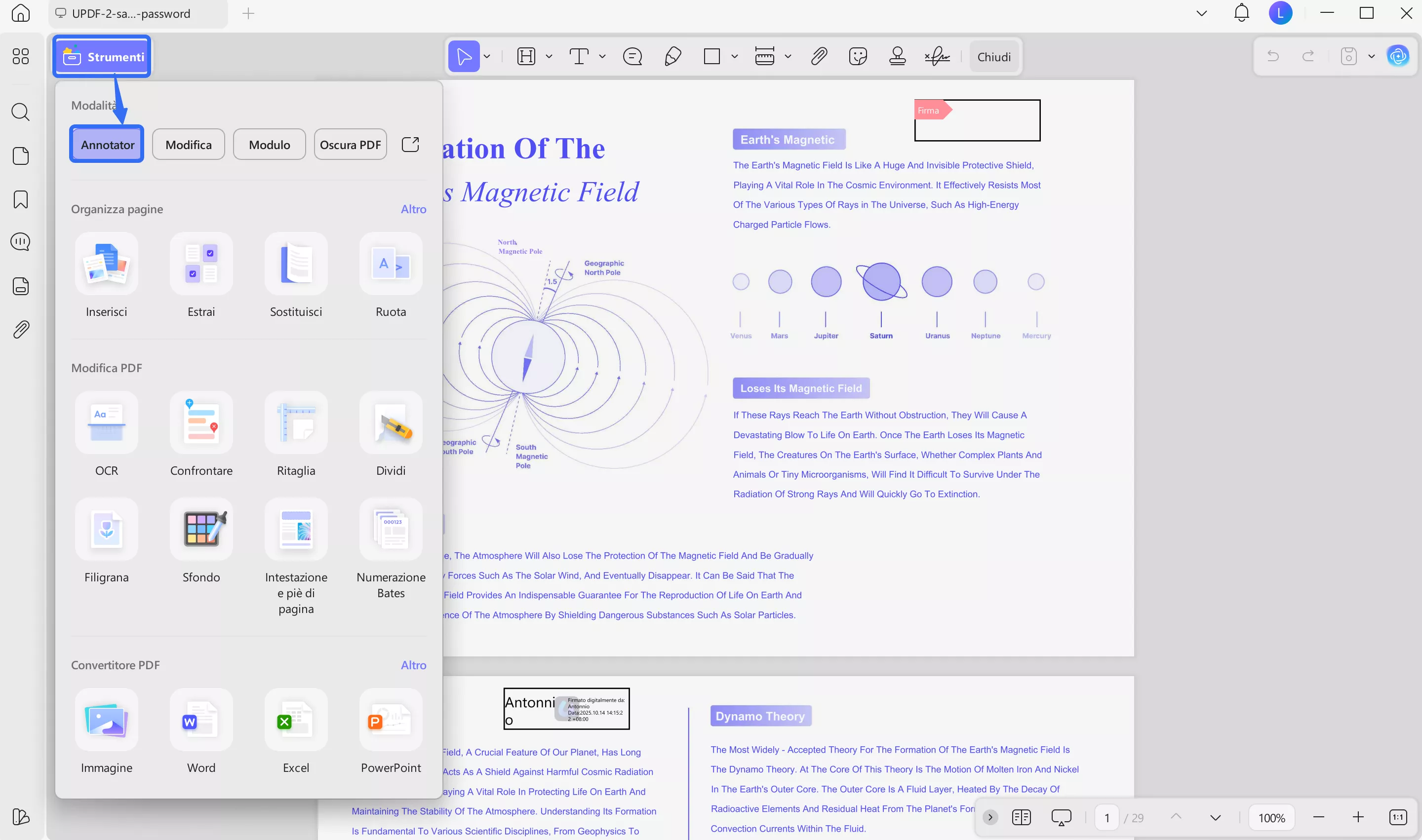
Task: Select the Ritaglia crop tool
Action: point(296,423)
